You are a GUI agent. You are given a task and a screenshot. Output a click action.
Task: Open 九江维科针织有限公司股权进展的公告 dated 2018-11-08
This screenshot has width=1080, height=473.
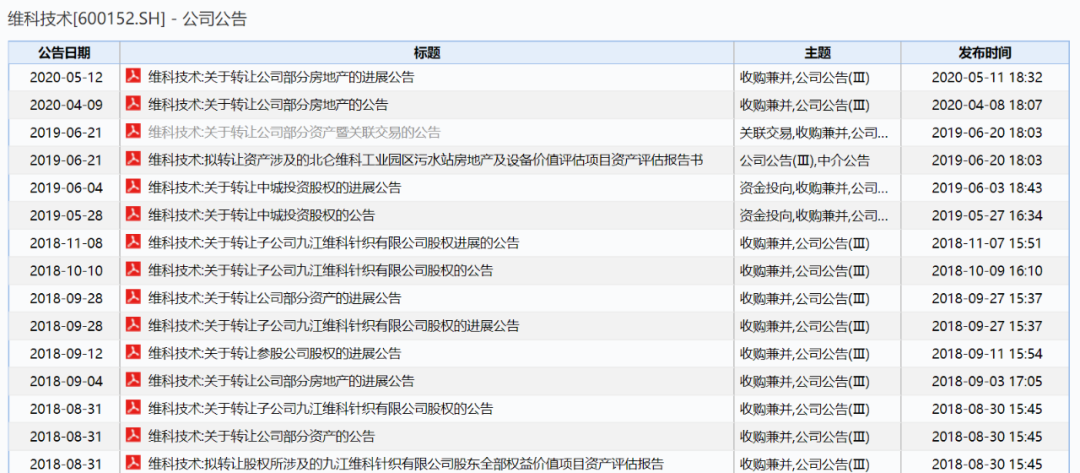334,242
